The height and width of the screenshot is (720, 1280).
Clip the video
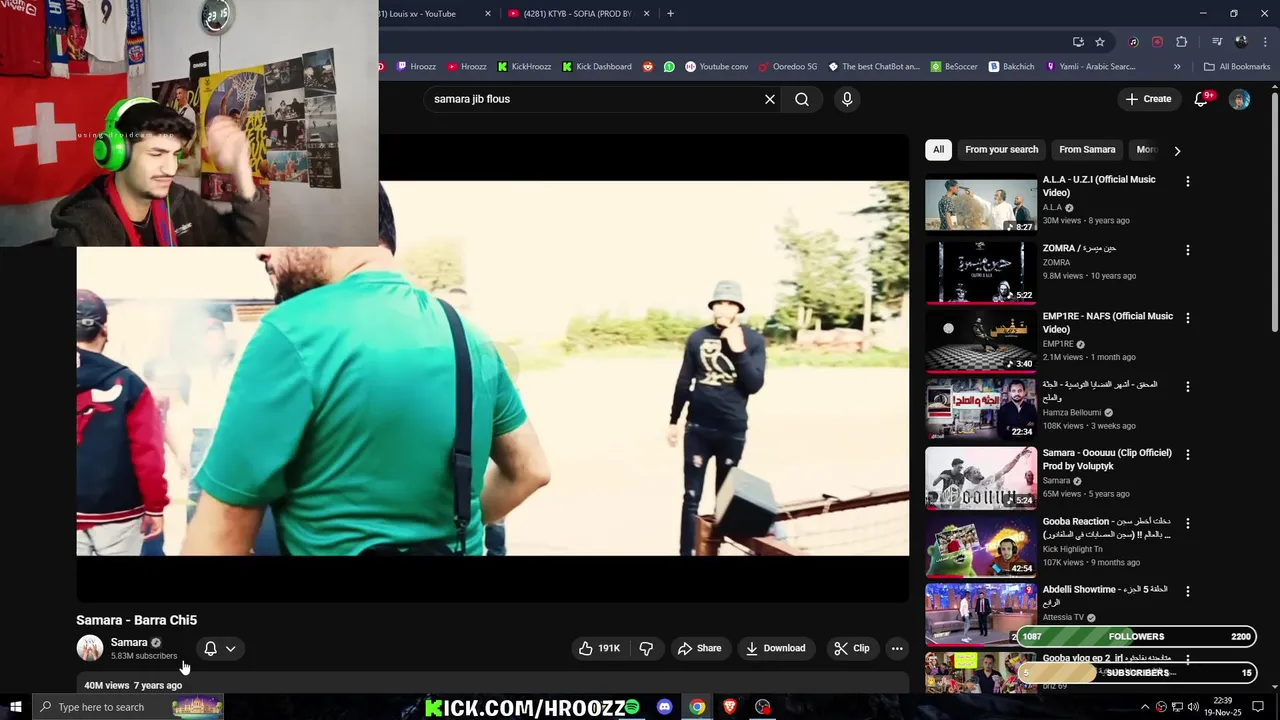[852, 648]
